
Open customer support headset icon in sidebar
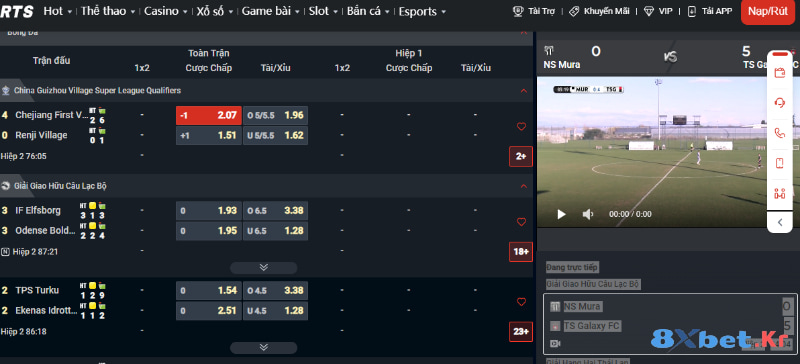pos(780,103)
